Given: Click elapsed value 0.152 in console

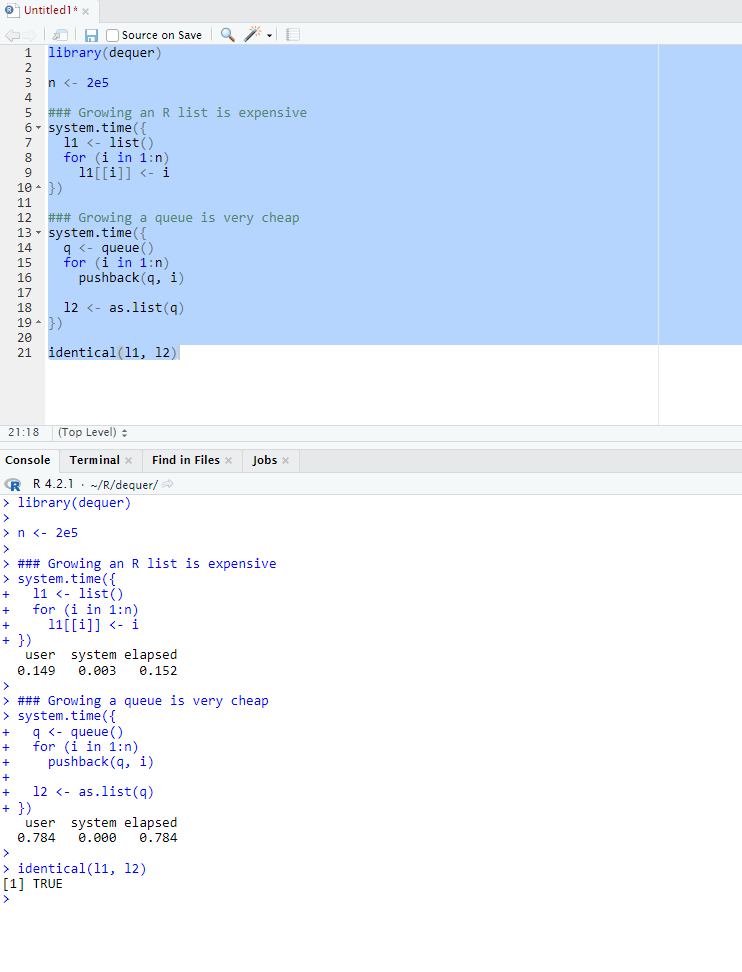Looking at the screenshot, I should tap(158, 671).
